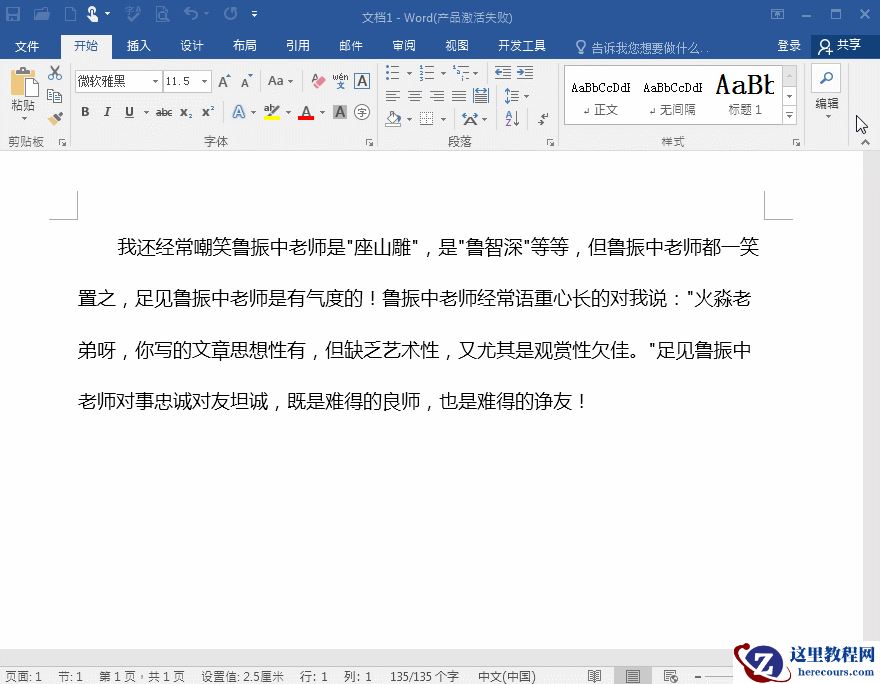The width and height of the screenshot is (880, 684).
Task: Apply the 标题 1 style
Action: (745, 97)
